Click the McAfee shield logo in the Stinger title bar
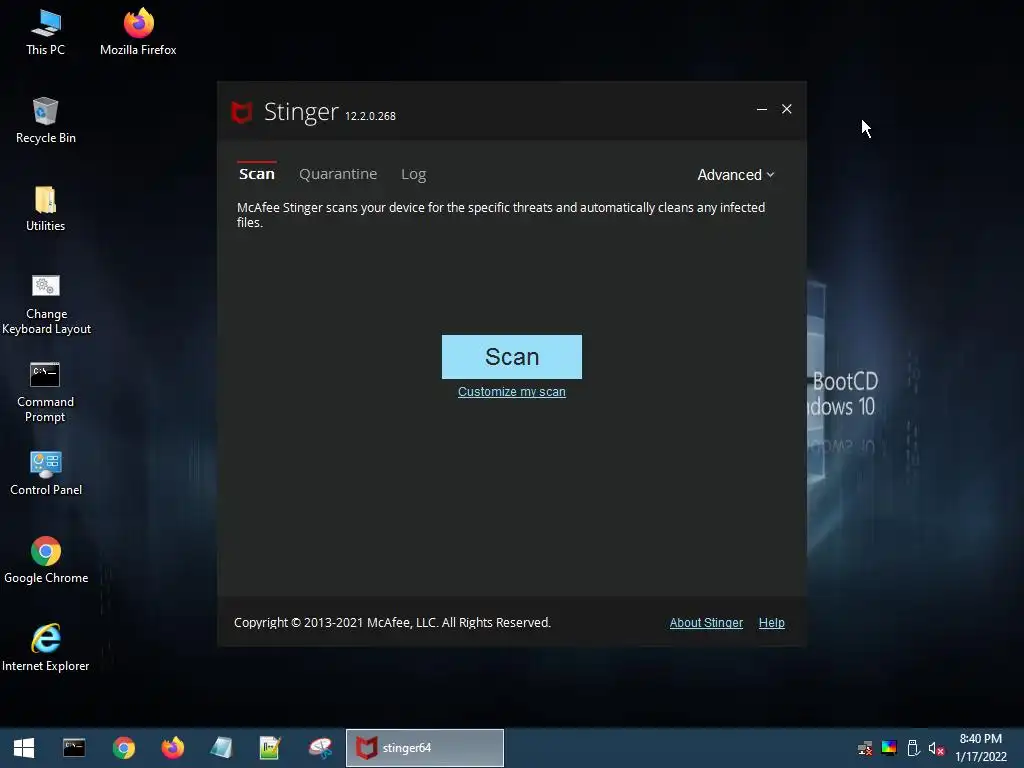Viewport: 1024px width, 768px height. [x=242, y=112]
